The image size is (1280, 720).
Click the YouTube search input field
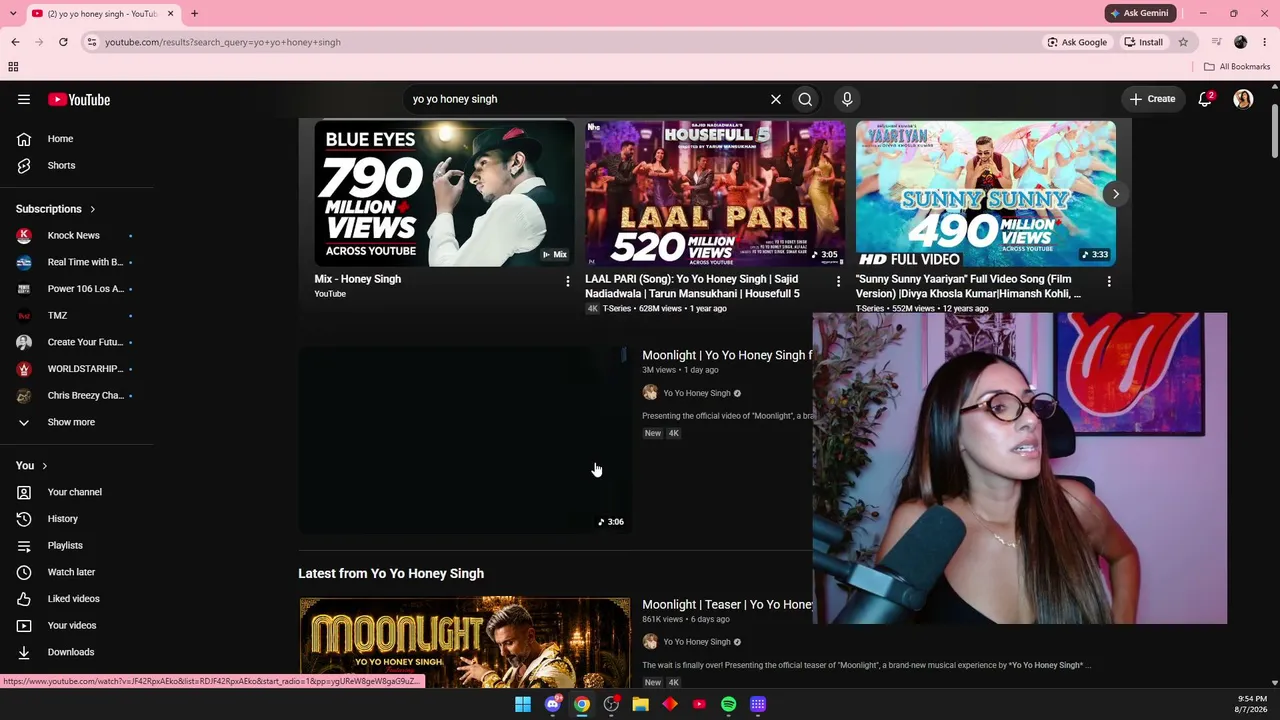coord(585,99)
